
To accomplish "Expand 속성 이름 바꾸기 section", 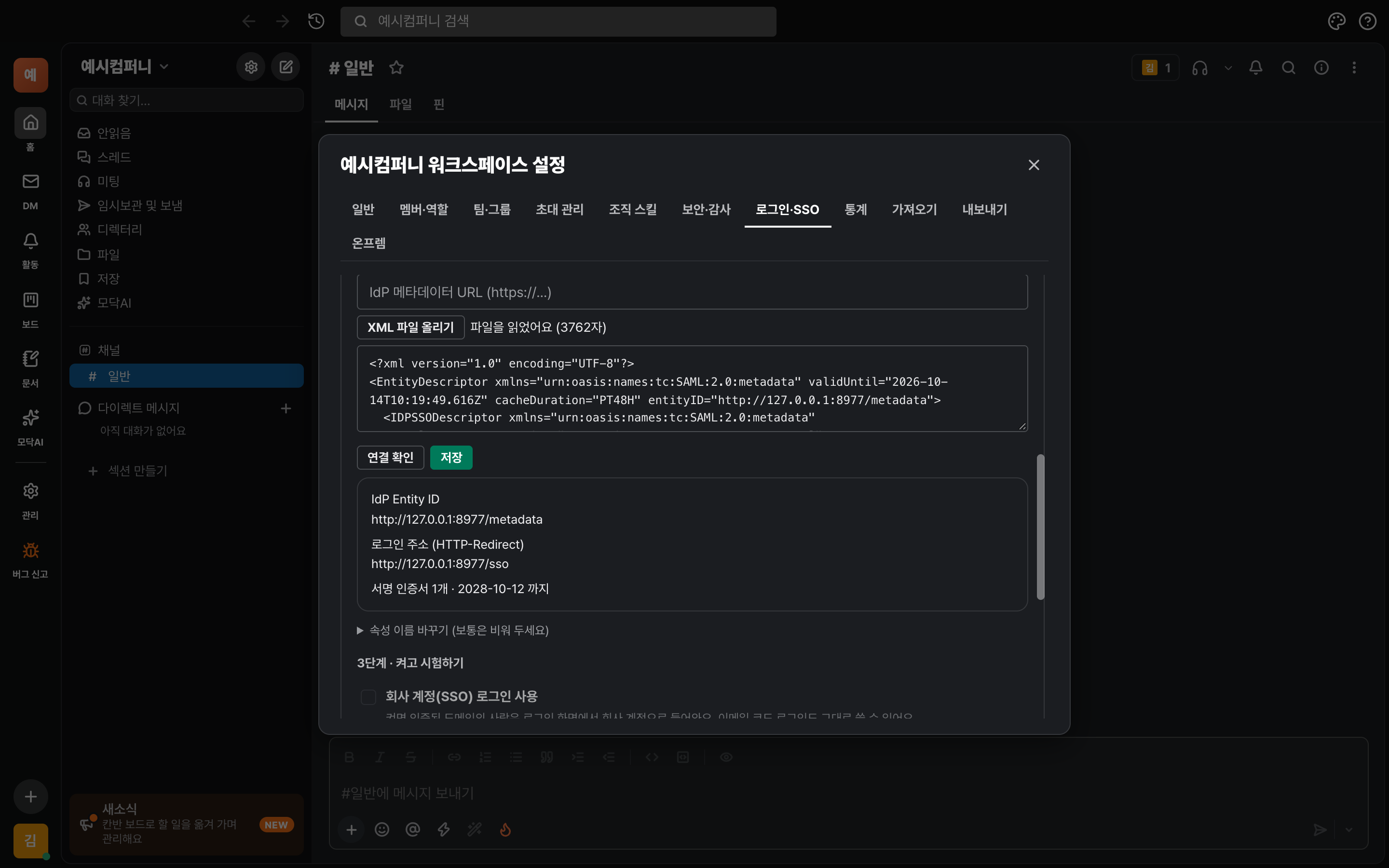I will (x=452, y=630).
